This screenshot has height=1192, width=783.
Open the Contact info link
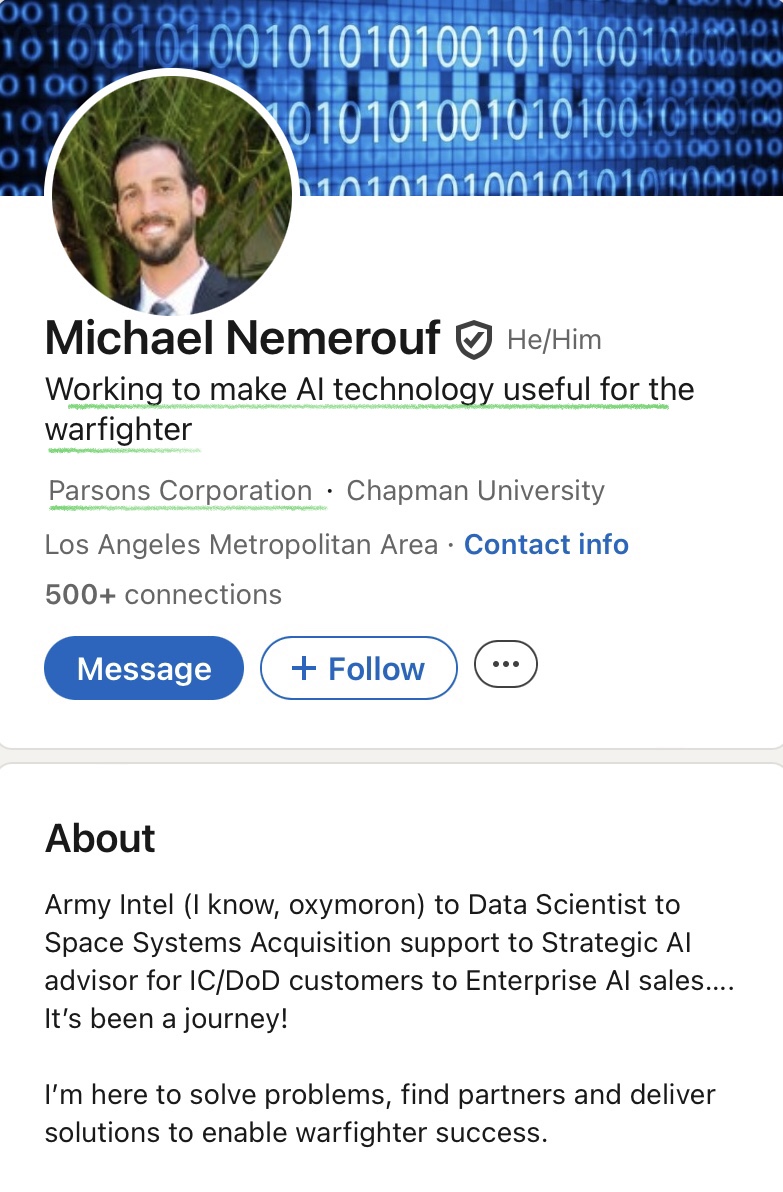pyautogui.click(x=546, y=545)
